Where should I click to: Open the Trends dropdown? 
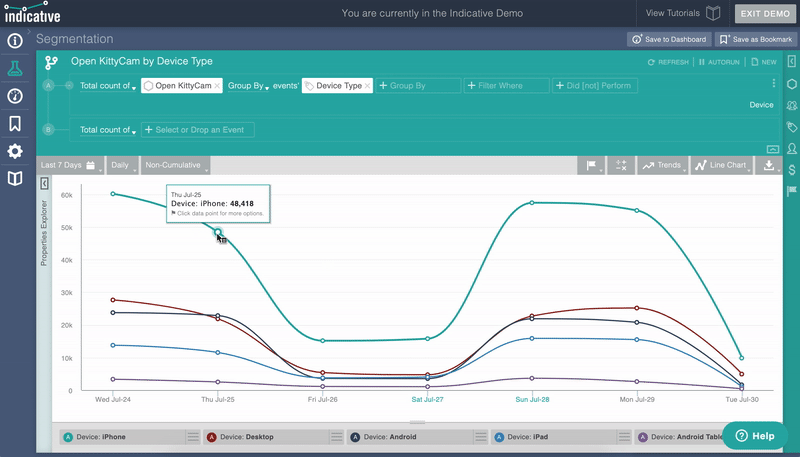pos(663,165)
